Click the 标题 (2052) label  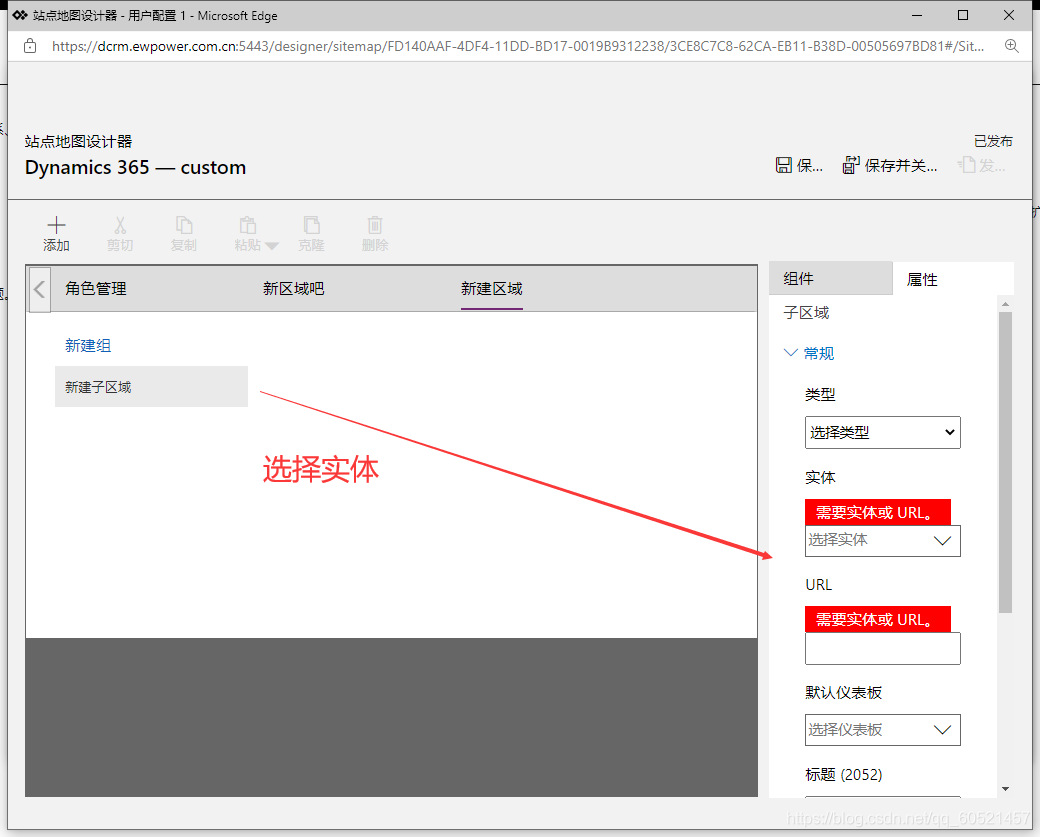tap(844, 775)
